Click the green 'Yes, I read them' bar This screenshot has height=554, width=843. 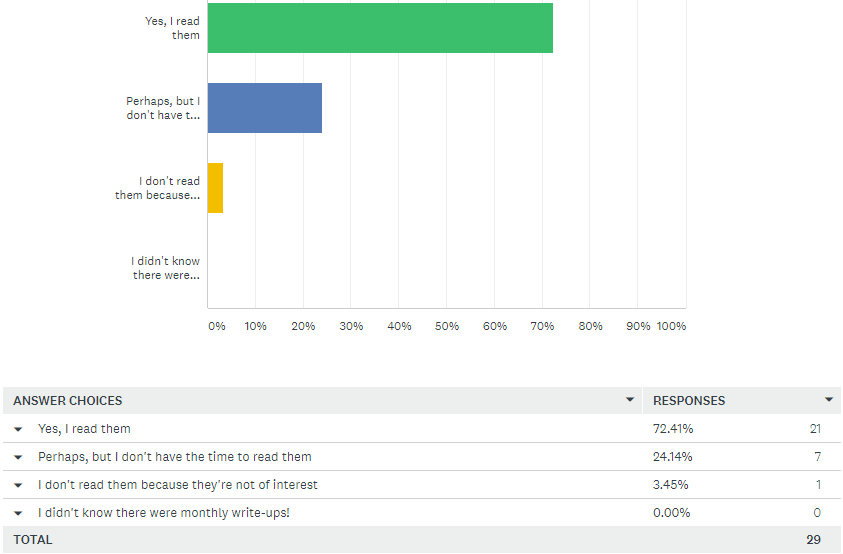click(x=380, y=28)
